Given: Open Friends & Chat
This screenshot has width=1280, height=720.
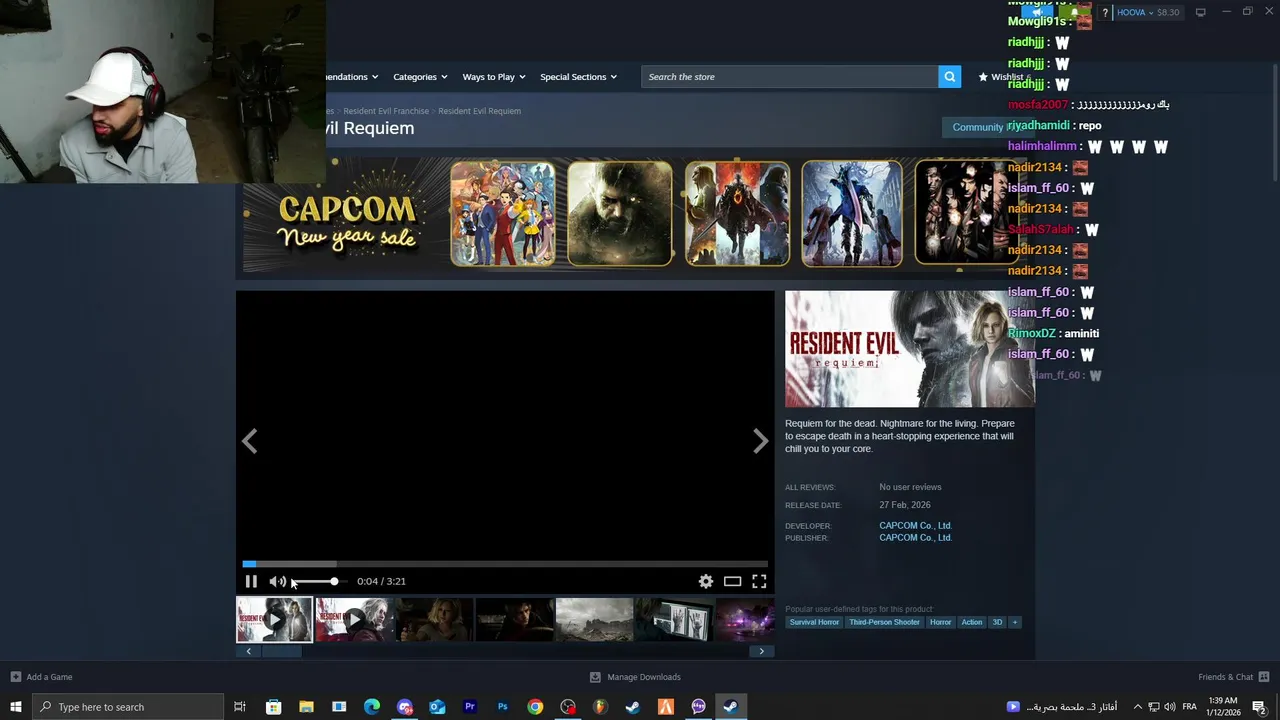Looking at the screenshot, I should [x=1233, y=677].
